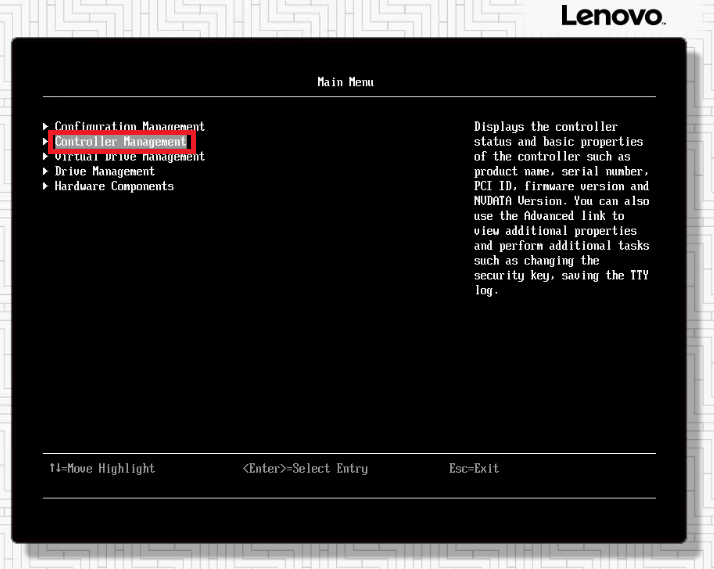Image resolution: width=714 pixels, height=569 pixels.
Task: Open Hardware Components menu entry
Action: 113,186
